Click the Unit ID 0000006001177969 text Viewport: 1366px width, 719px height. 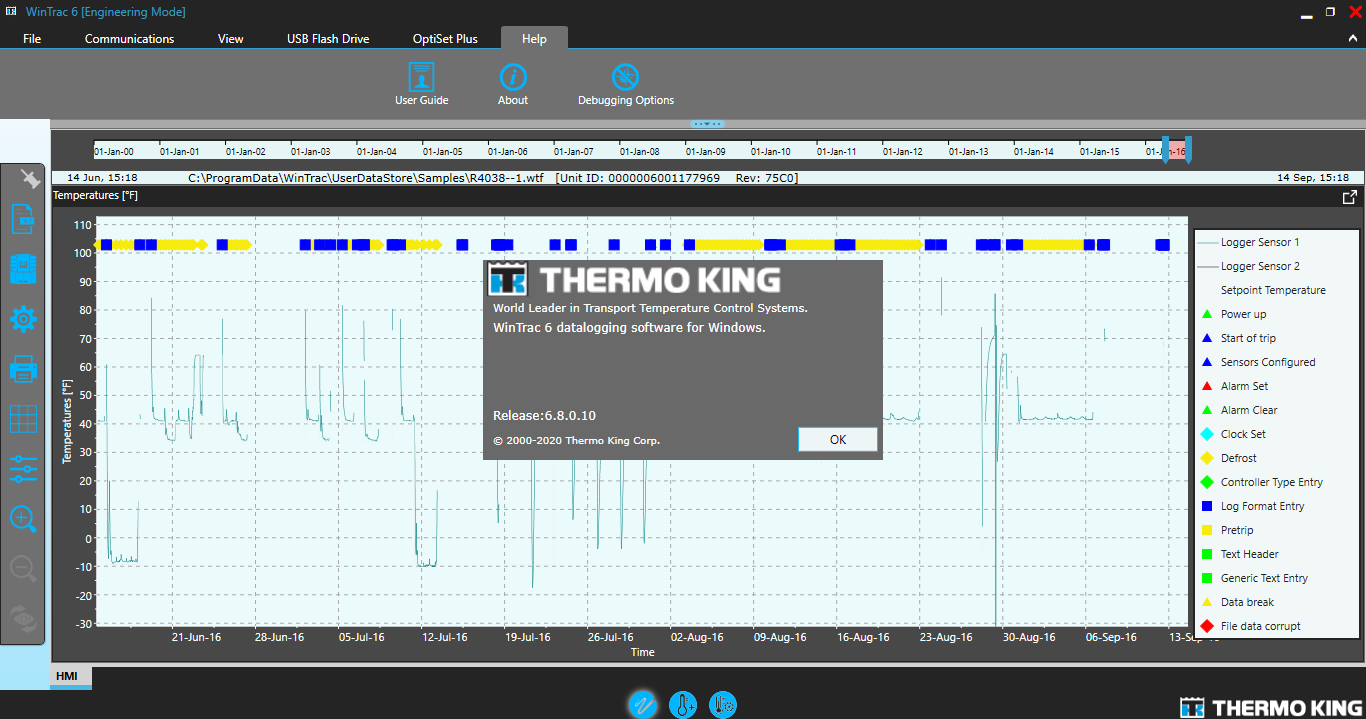[x=638, y=178]
